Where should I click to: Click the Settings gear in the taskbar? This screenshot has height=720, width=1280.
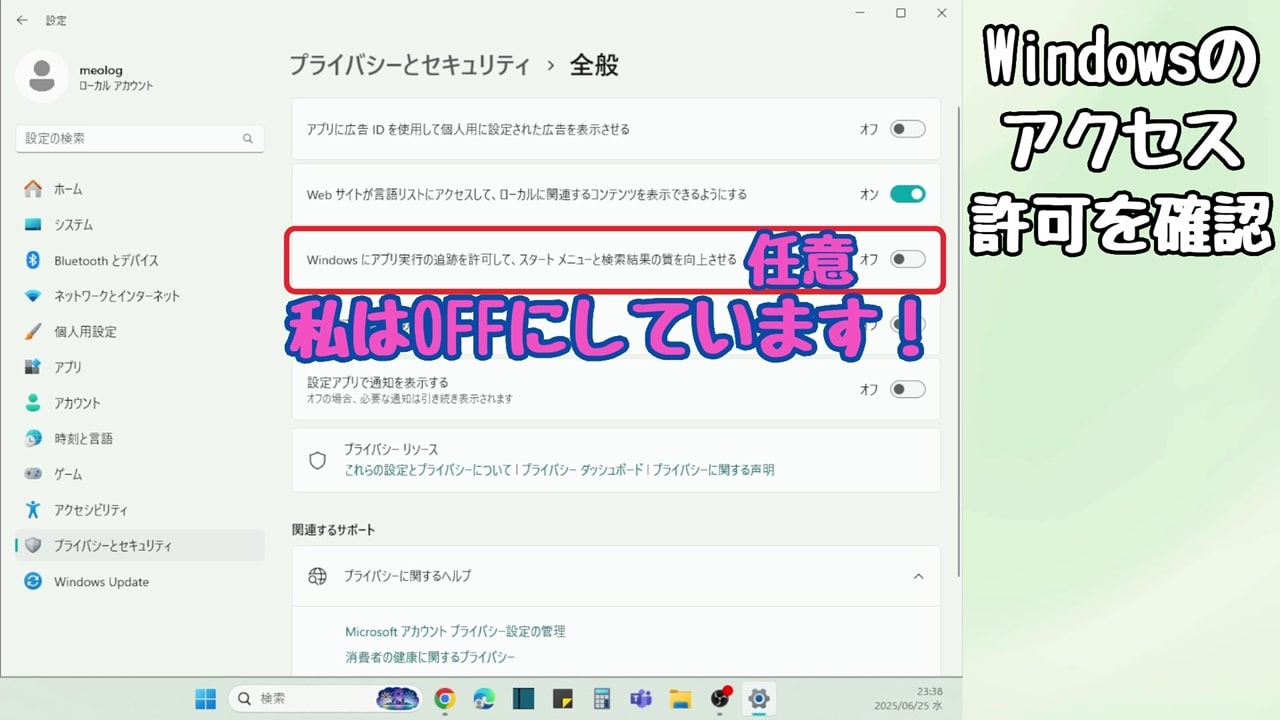click(x=759, y=698)
